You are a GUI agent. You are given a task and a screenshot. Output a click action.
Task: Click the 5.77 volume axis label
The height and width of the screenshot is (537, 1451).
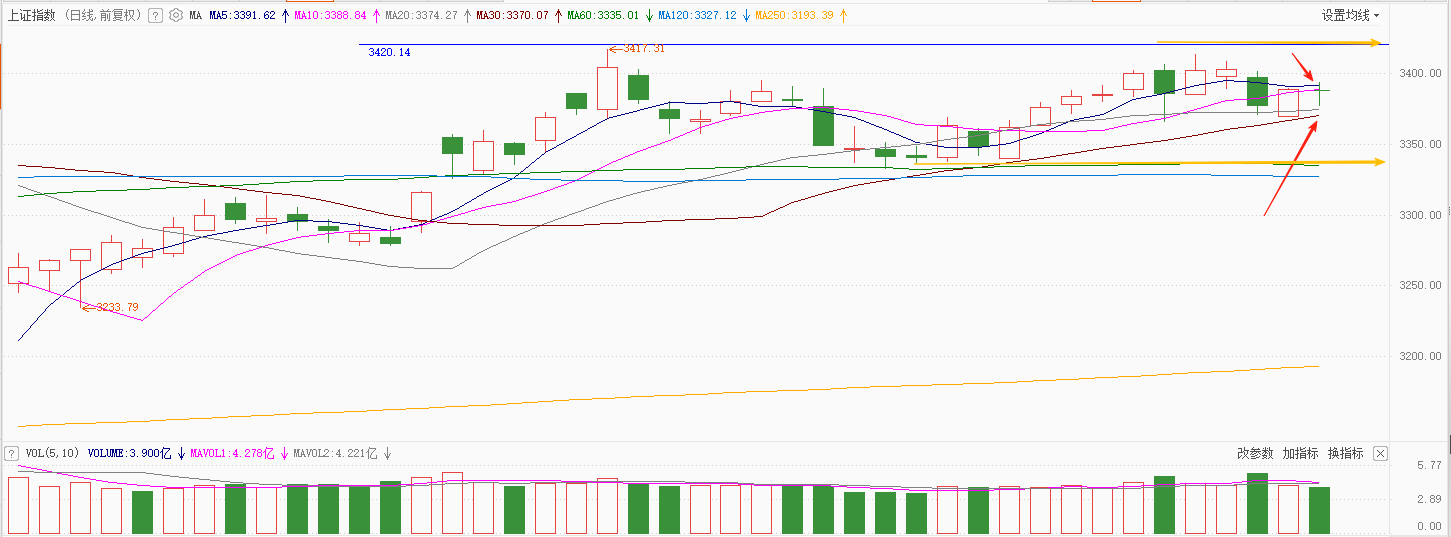coord(1428,467)
